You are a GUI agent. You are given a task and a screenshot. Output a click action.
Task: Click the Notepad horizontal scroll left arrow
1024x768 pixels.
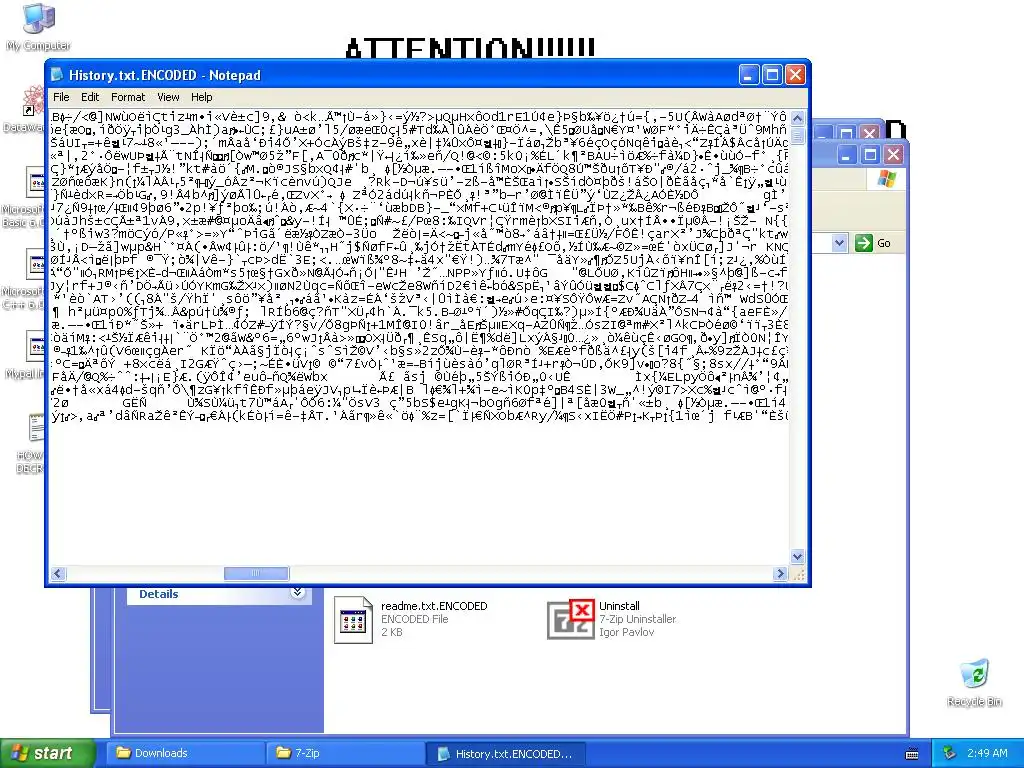pyautogui.click(x=58, y=573)
